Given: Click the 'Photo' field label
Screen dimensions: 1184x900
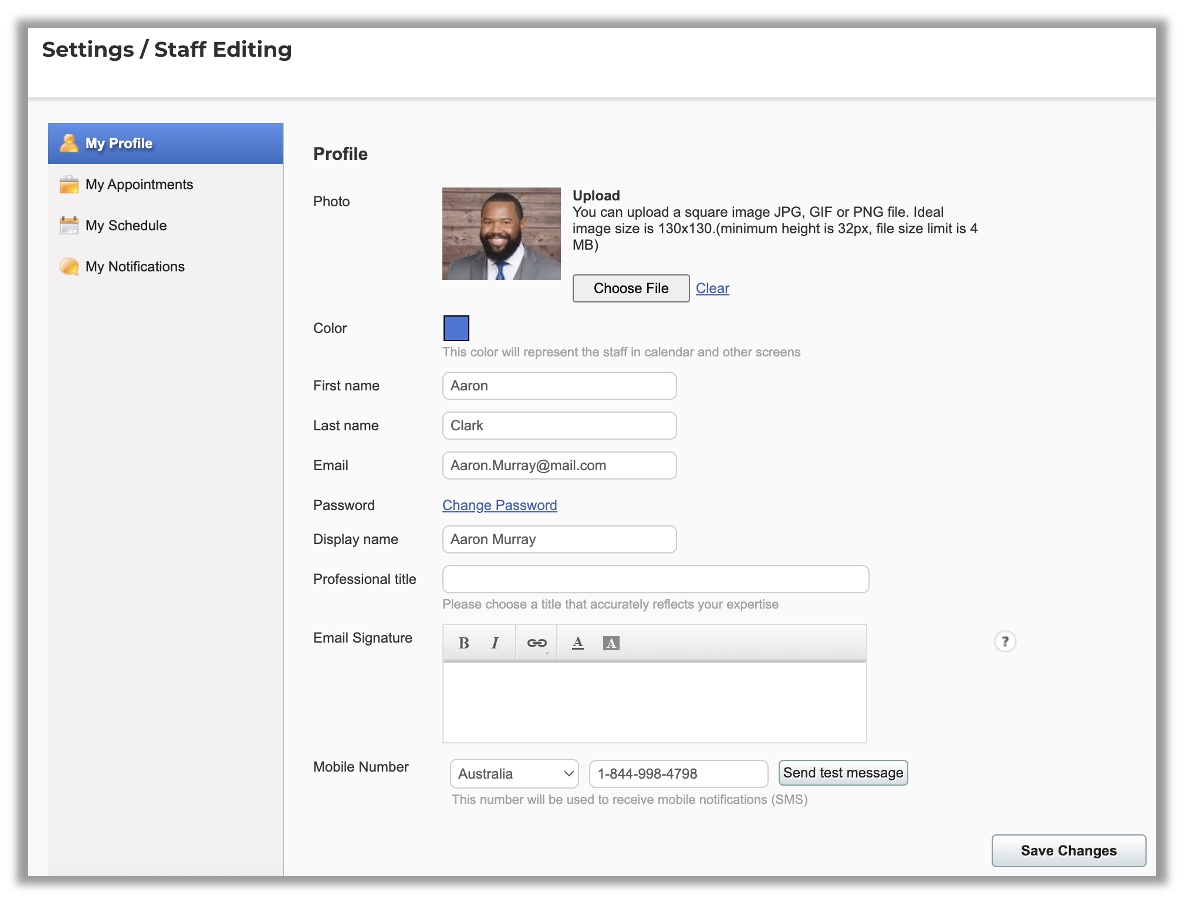Looking at the screenshot, I should 331,202.
